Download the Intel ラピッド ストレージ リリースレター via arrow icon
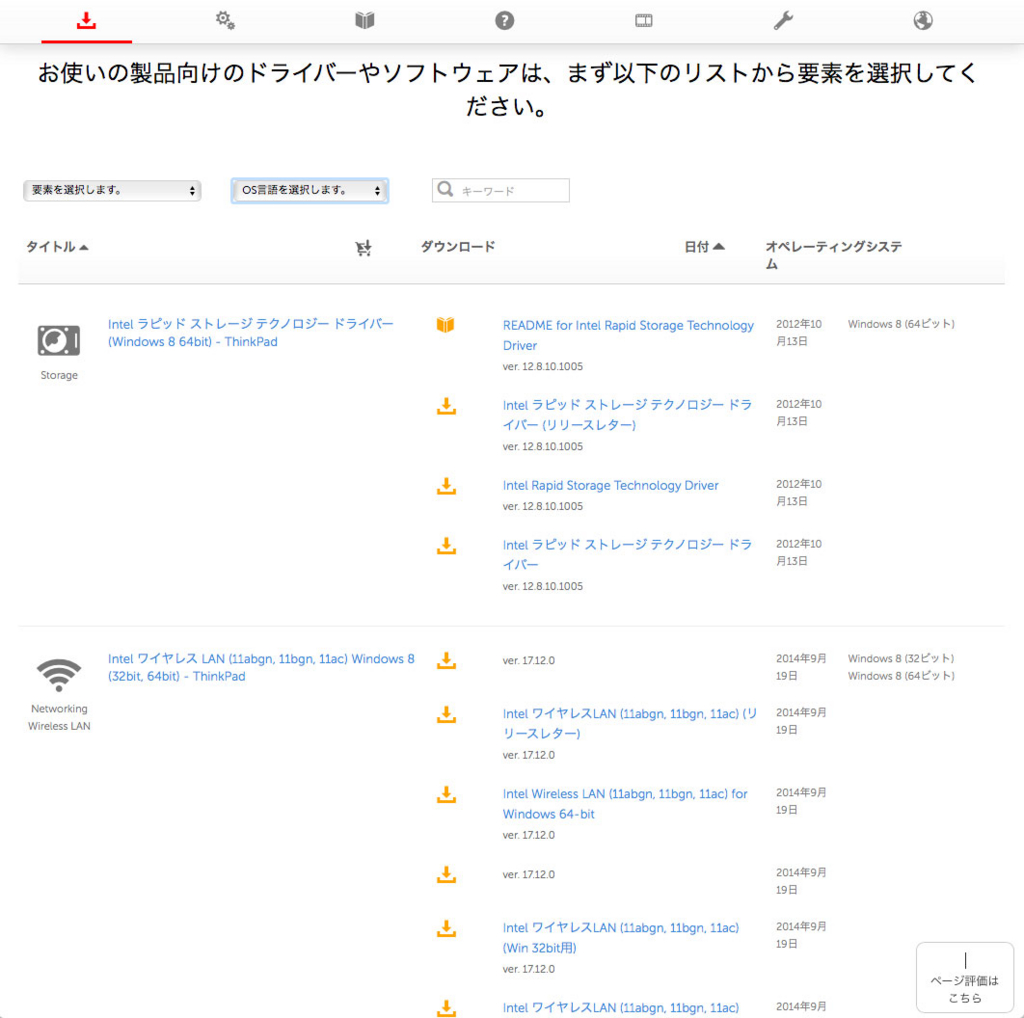Viewport: 1024px width, 1018px height. click(x=445, y=406)
